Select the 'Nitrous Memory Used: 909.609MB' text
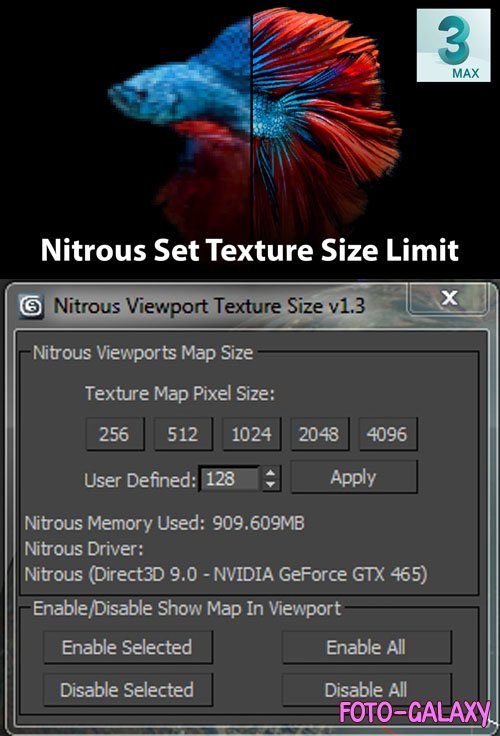500x736 pixels. point(164,523)
